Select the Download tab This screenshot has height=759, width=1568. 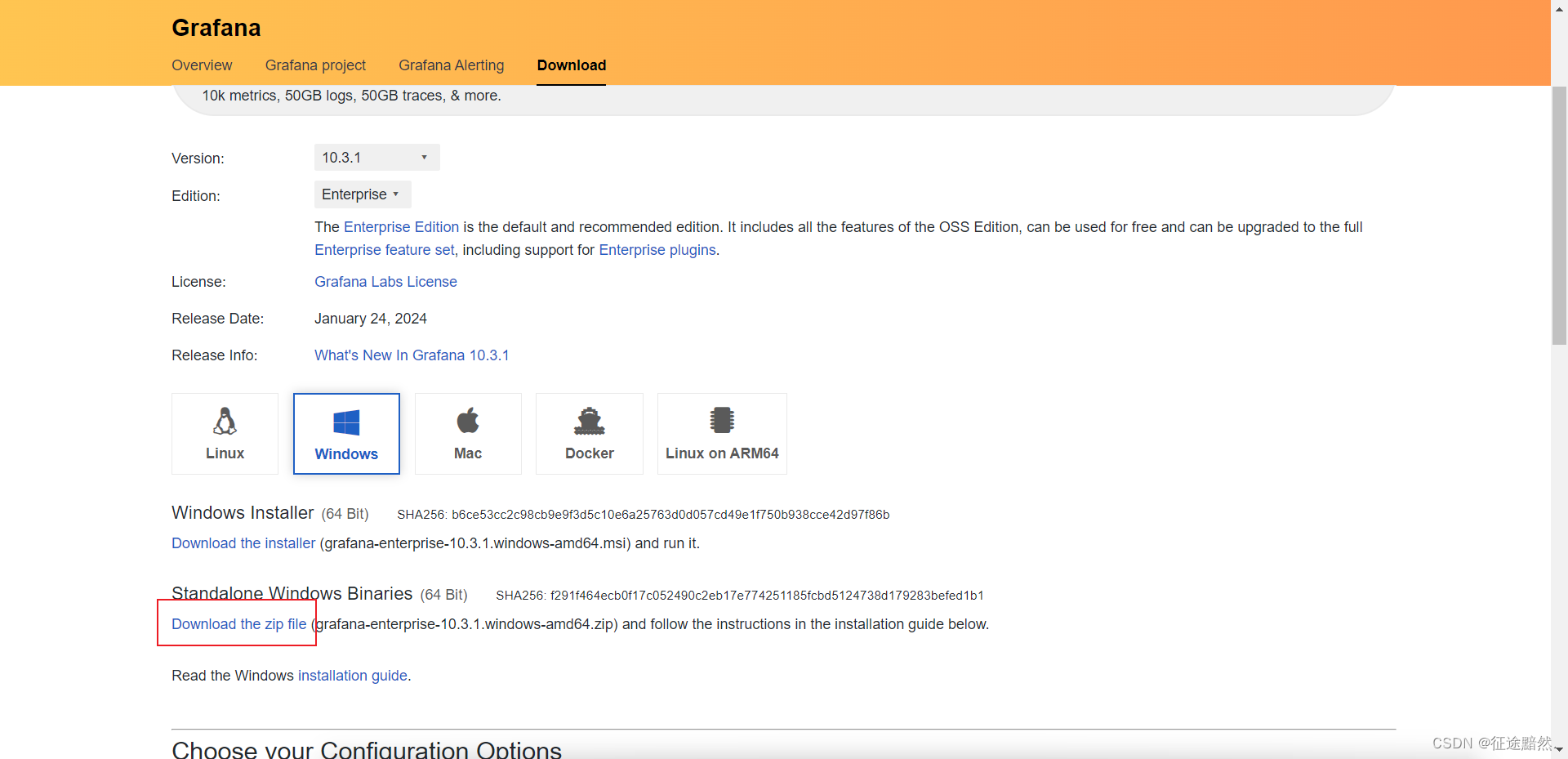(572, 65)
